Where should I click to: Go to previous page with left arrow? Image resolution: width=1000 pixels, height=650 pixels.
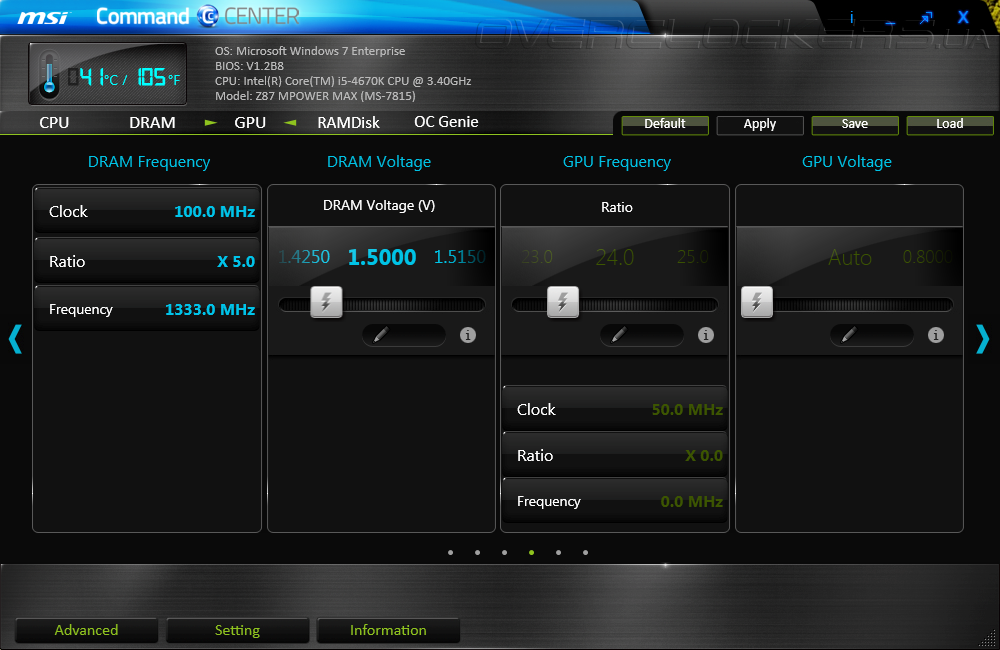pyautogui.click(x=15, y=339)
